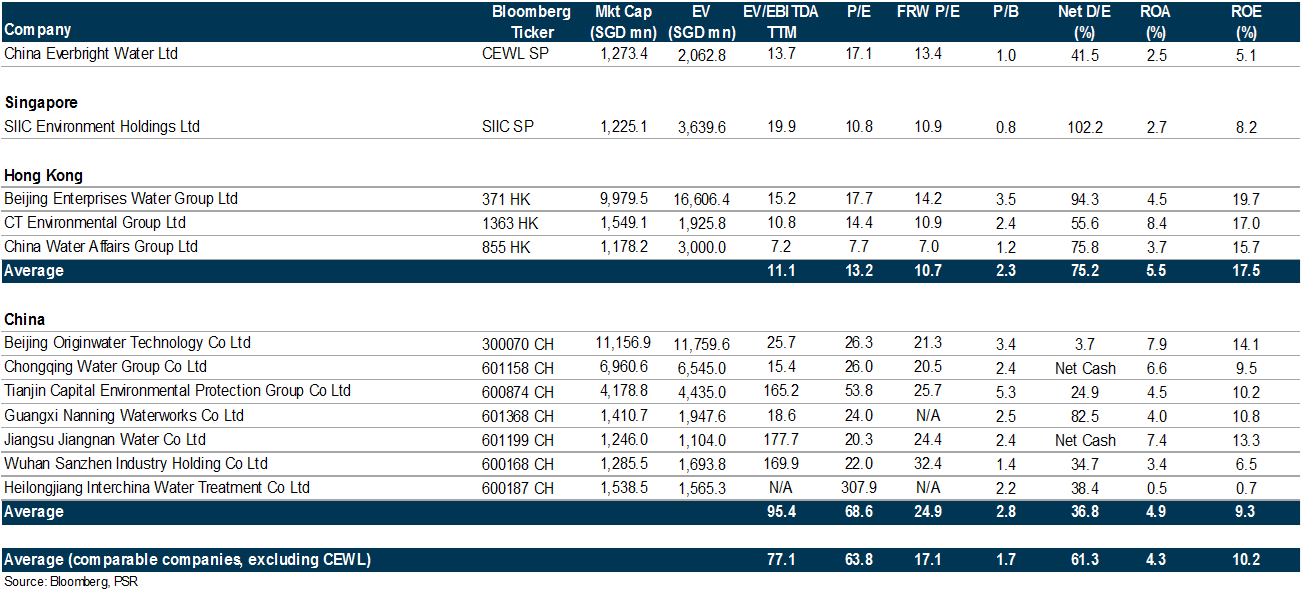Click CT Environmental's ROA value "8.4"

pyautogui.click(x=1156, y=223)
